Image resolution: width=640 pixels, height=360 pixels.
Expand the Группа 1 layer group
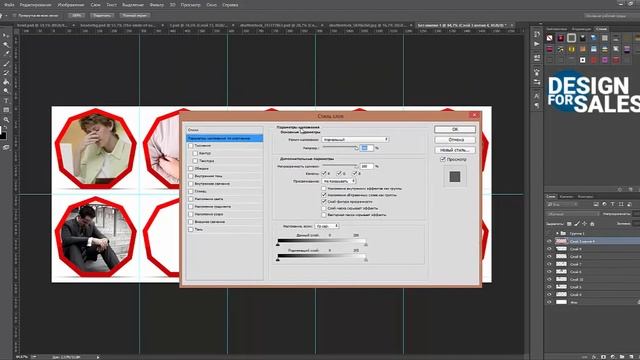(x=557, y=233)
